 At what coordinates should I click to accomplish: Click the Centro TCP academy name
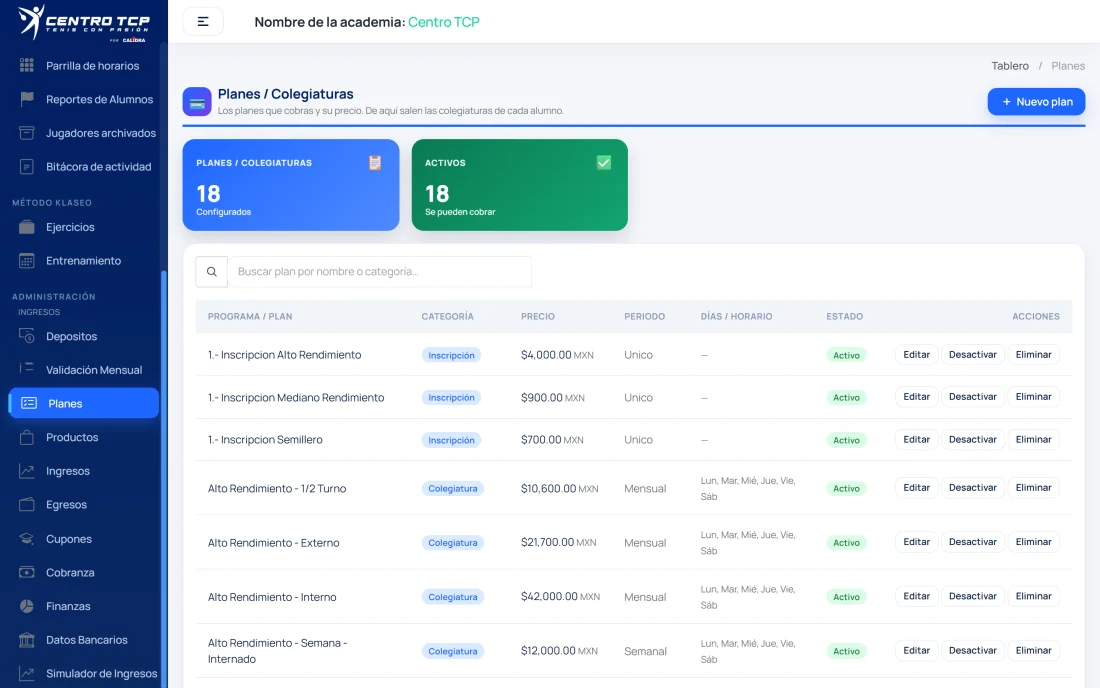(443, 22)
